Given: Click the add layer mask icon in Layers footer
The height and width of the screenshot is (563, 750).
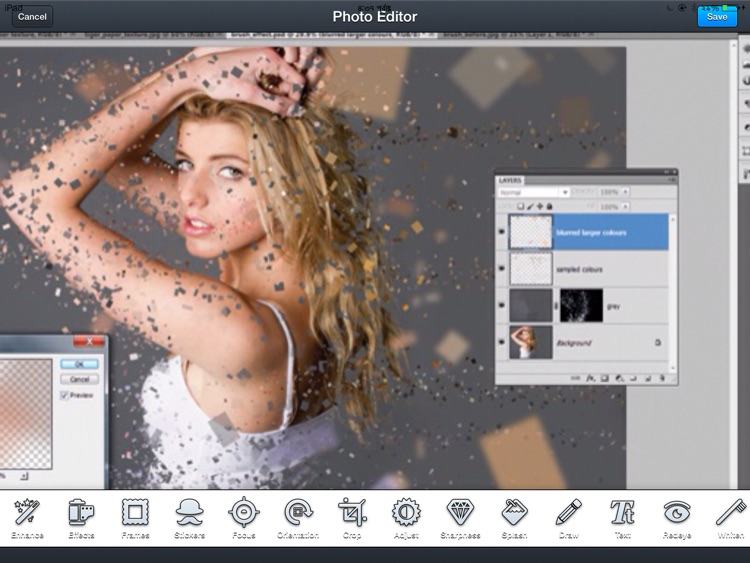Looking at the screenshot, I should tap(605, 378).
